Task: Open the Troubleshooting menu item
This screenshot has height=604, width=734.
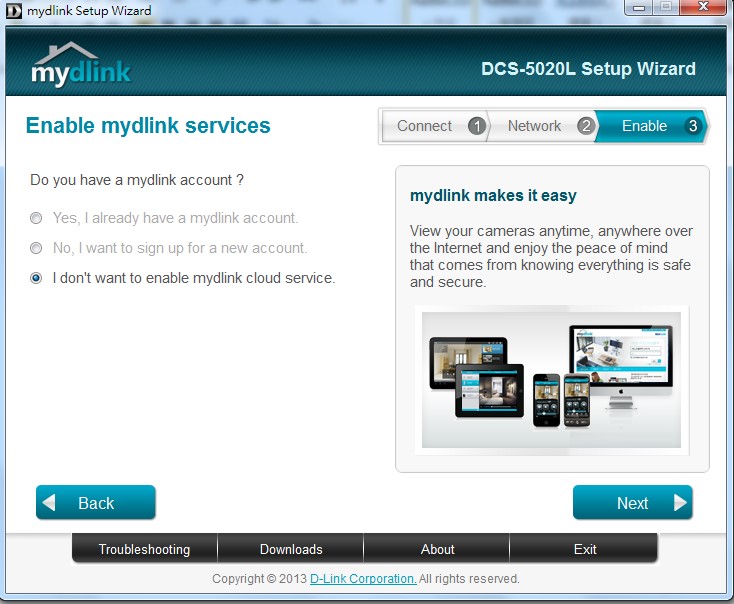Action: click(145, 549)
